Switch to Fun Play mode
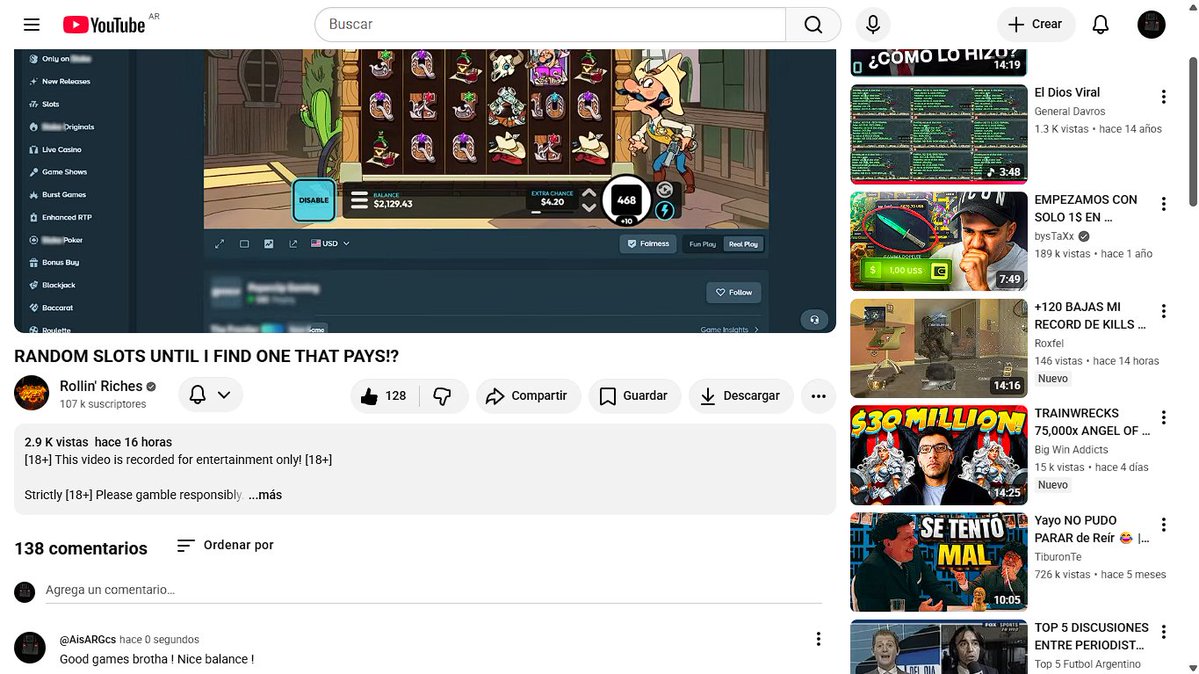This screenshot has width=1199, height=674. [x=702, y=244]
